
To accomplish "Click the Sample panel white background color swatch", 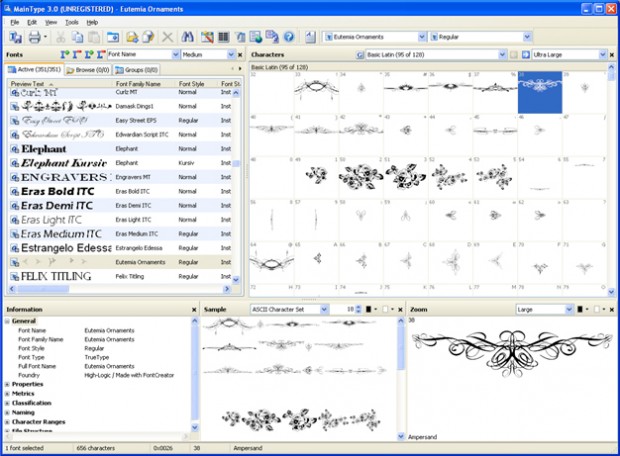I will [x=385, y=309].
